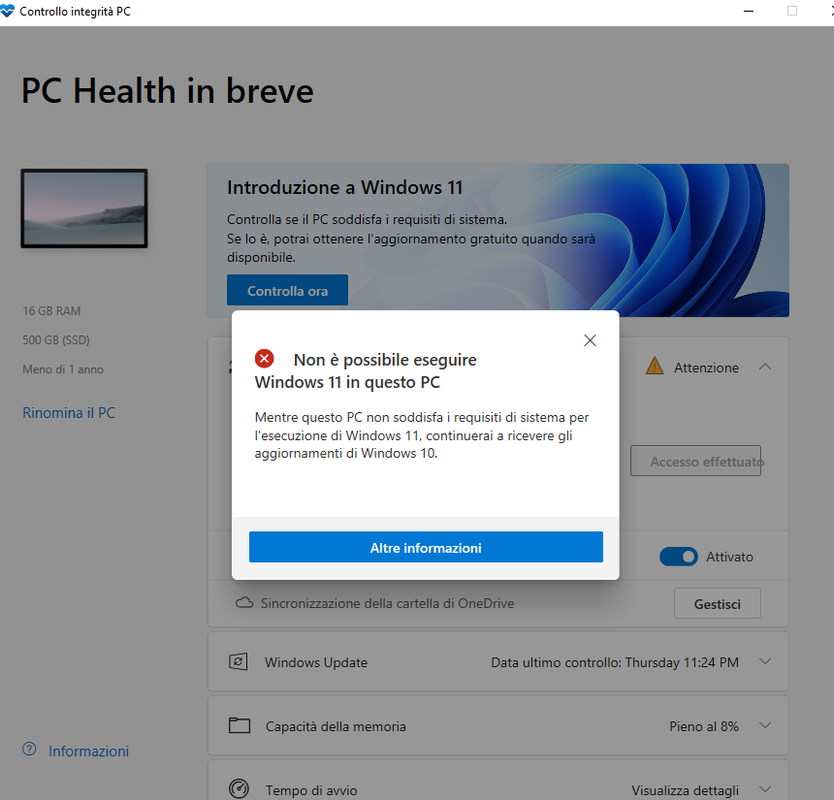
Task: Click the Attenzione status text
Action: tap(706, 368)
